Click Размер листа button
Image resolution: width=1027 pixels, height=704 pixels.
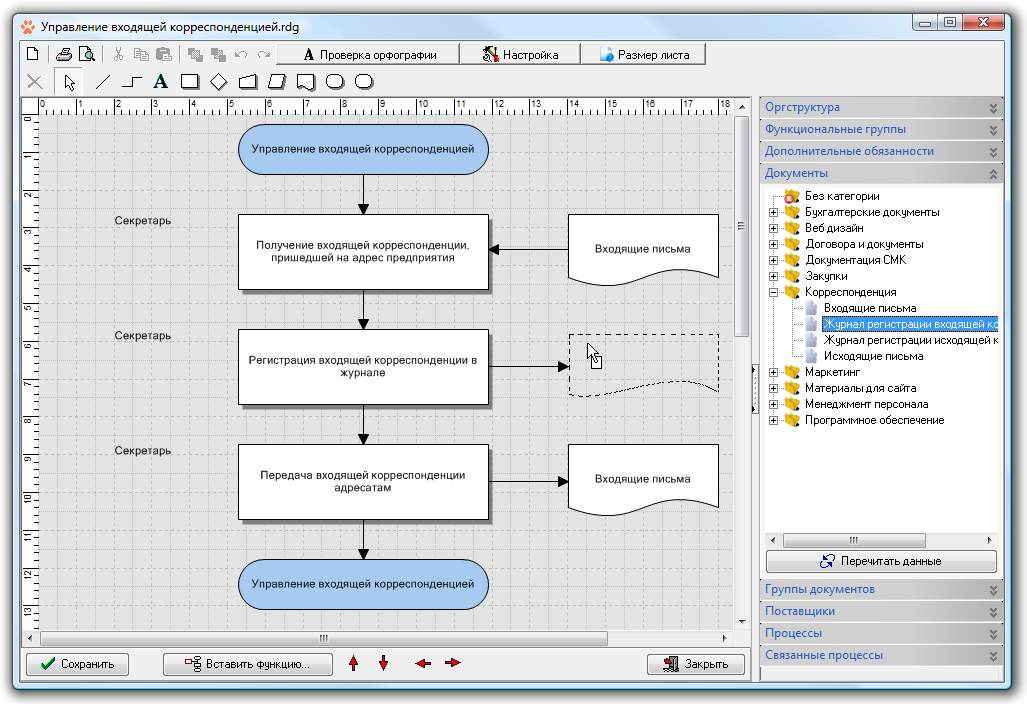644,54
